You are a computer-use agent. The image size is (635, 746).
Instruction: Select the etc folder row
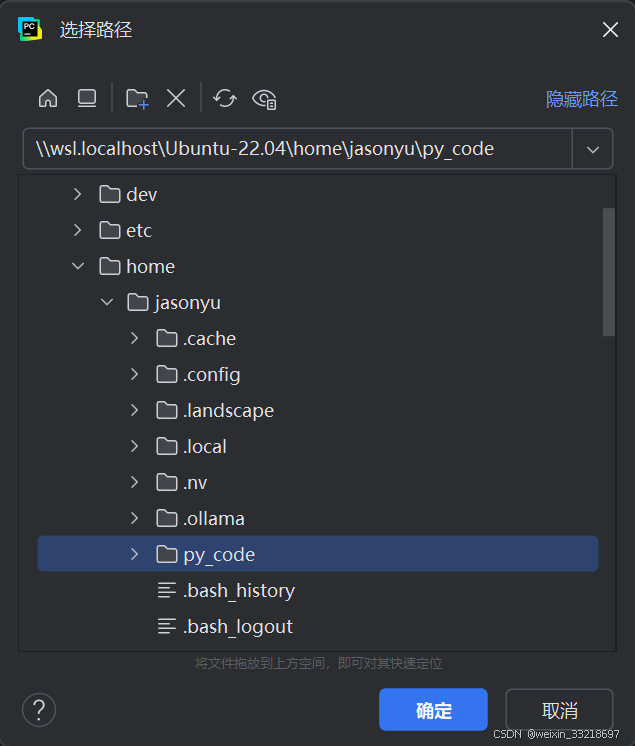click(318, 230)
